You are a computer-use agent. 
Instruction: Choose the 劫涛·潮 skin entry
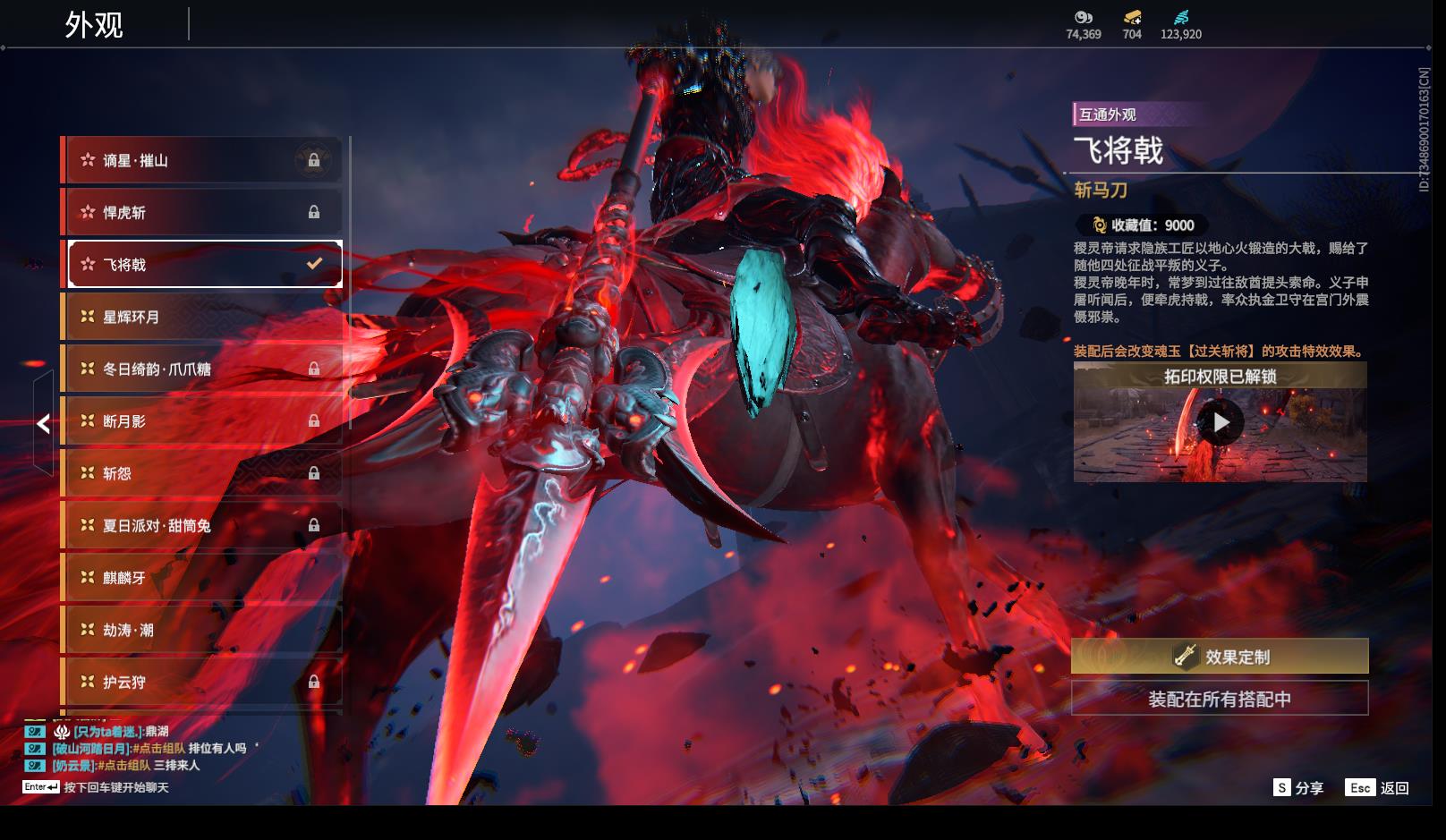pos(201,630)
